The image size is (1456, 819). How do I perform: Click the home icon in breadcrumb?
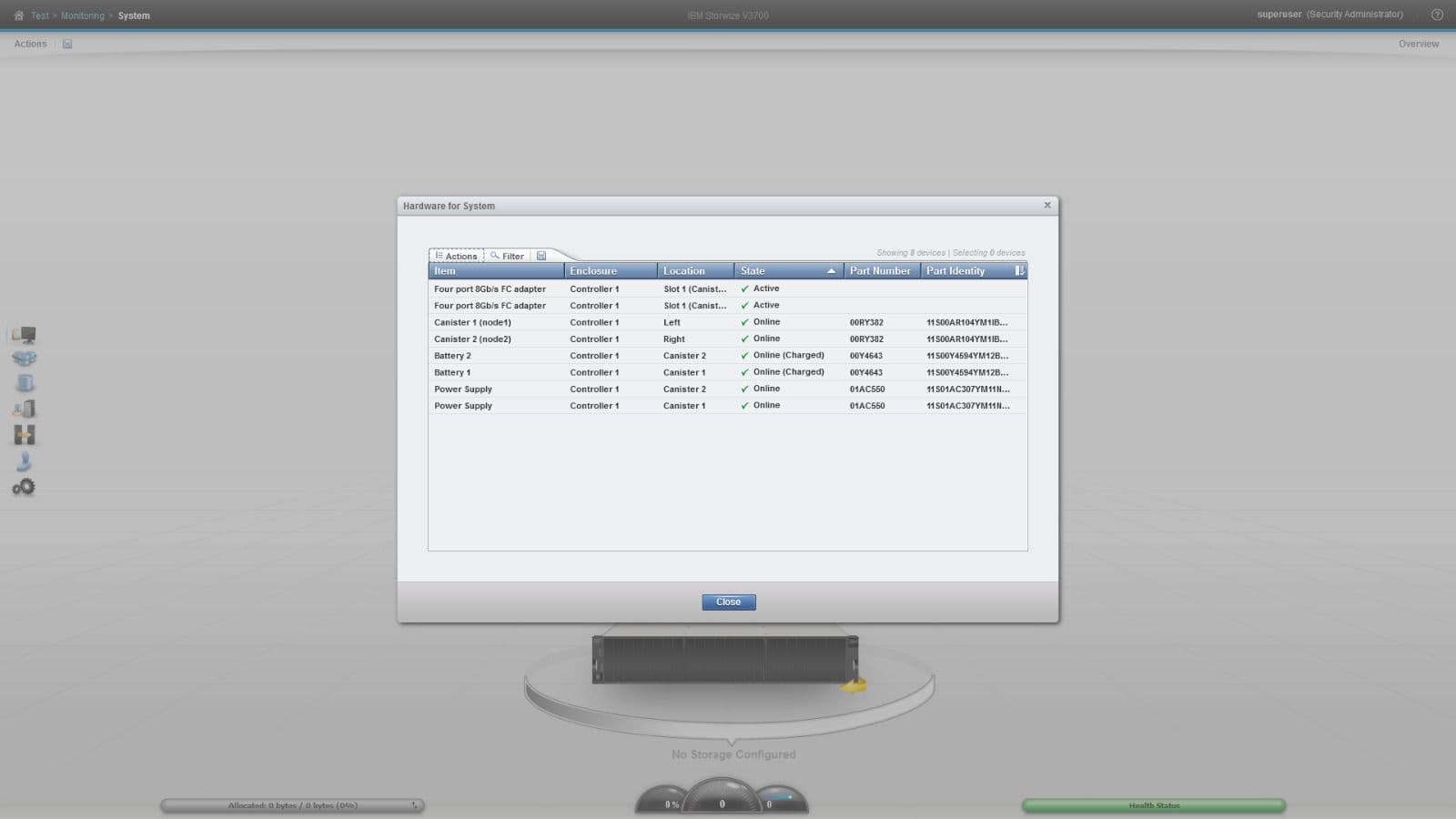(18, 15)
